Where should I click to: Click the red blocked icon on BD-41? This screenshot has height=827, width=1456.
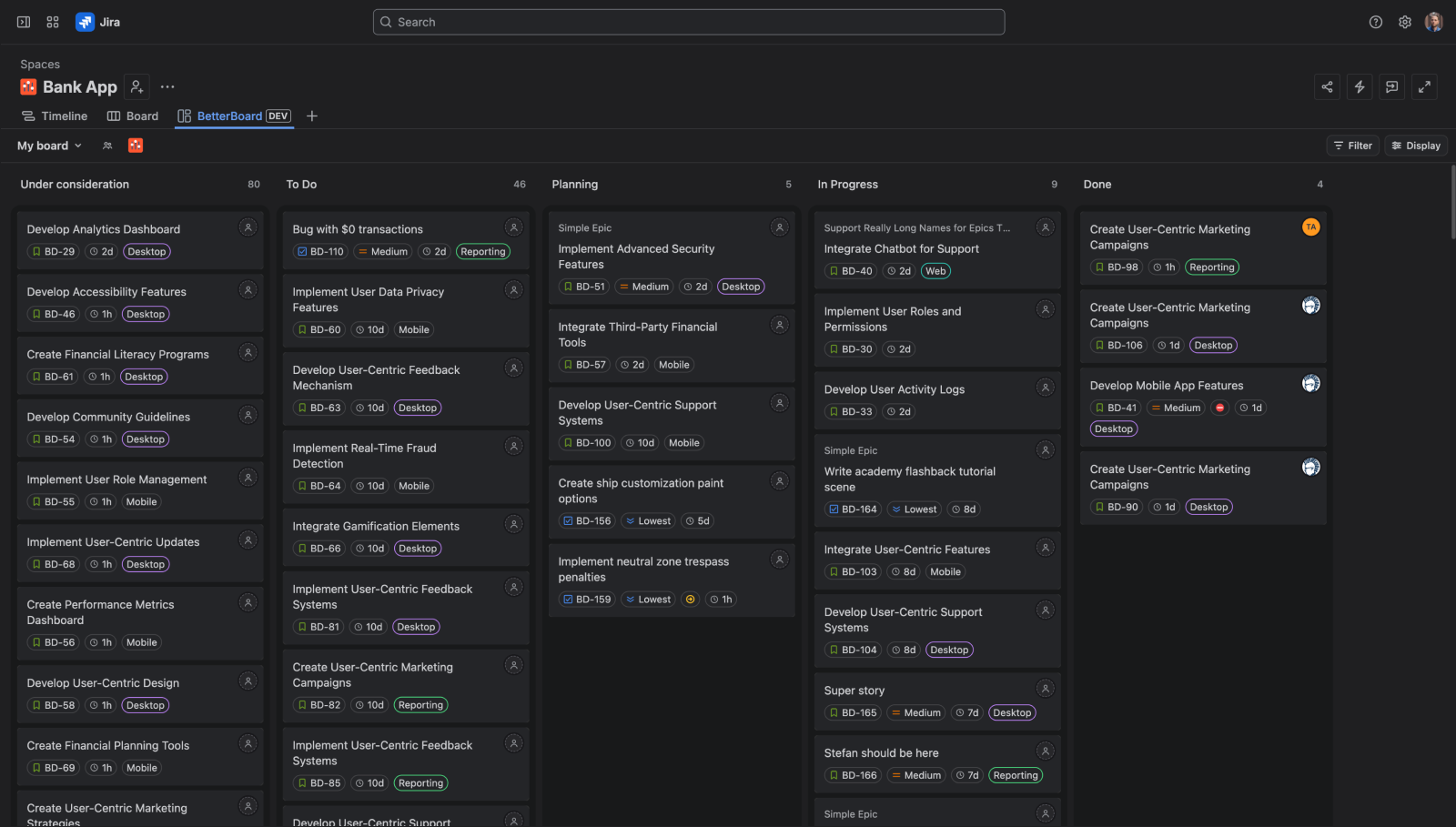pos(1219,408)
